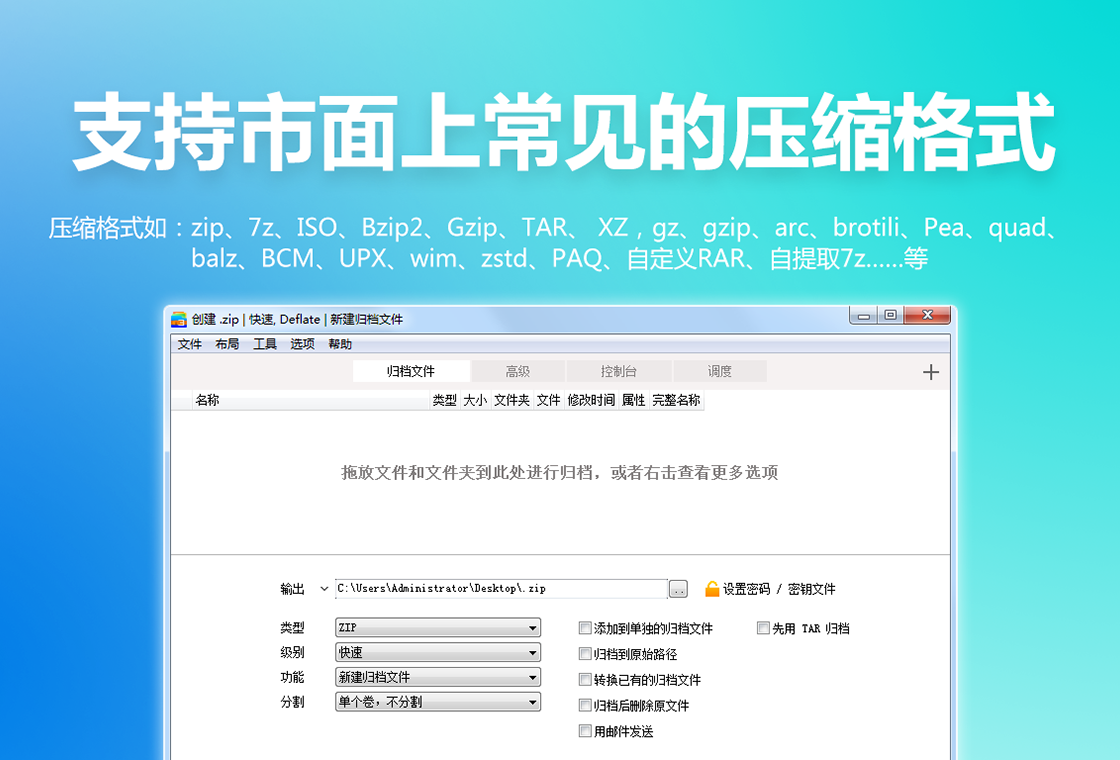Open the 工具 menu
The height and width of the screenshot is (760, 1120).
pos(264,344)
